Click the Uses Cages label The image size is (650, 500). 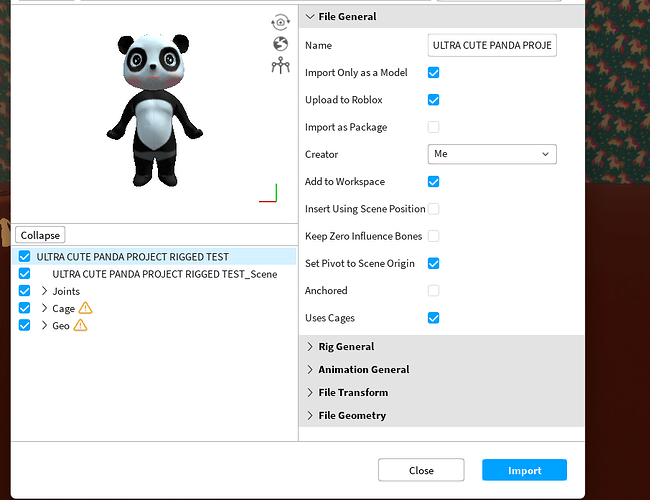pyautogui.click(x=330, y=318)
